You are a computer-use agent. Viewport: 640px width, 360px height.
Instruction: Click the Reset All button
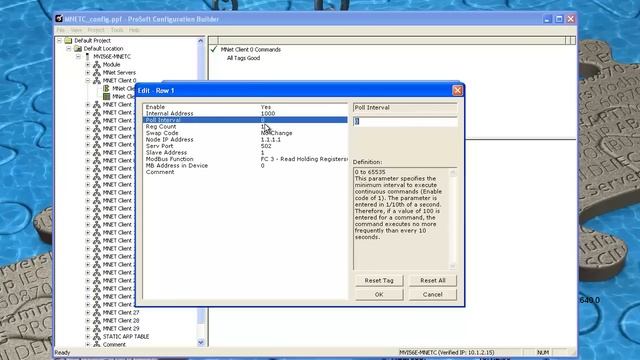point(433,280)
